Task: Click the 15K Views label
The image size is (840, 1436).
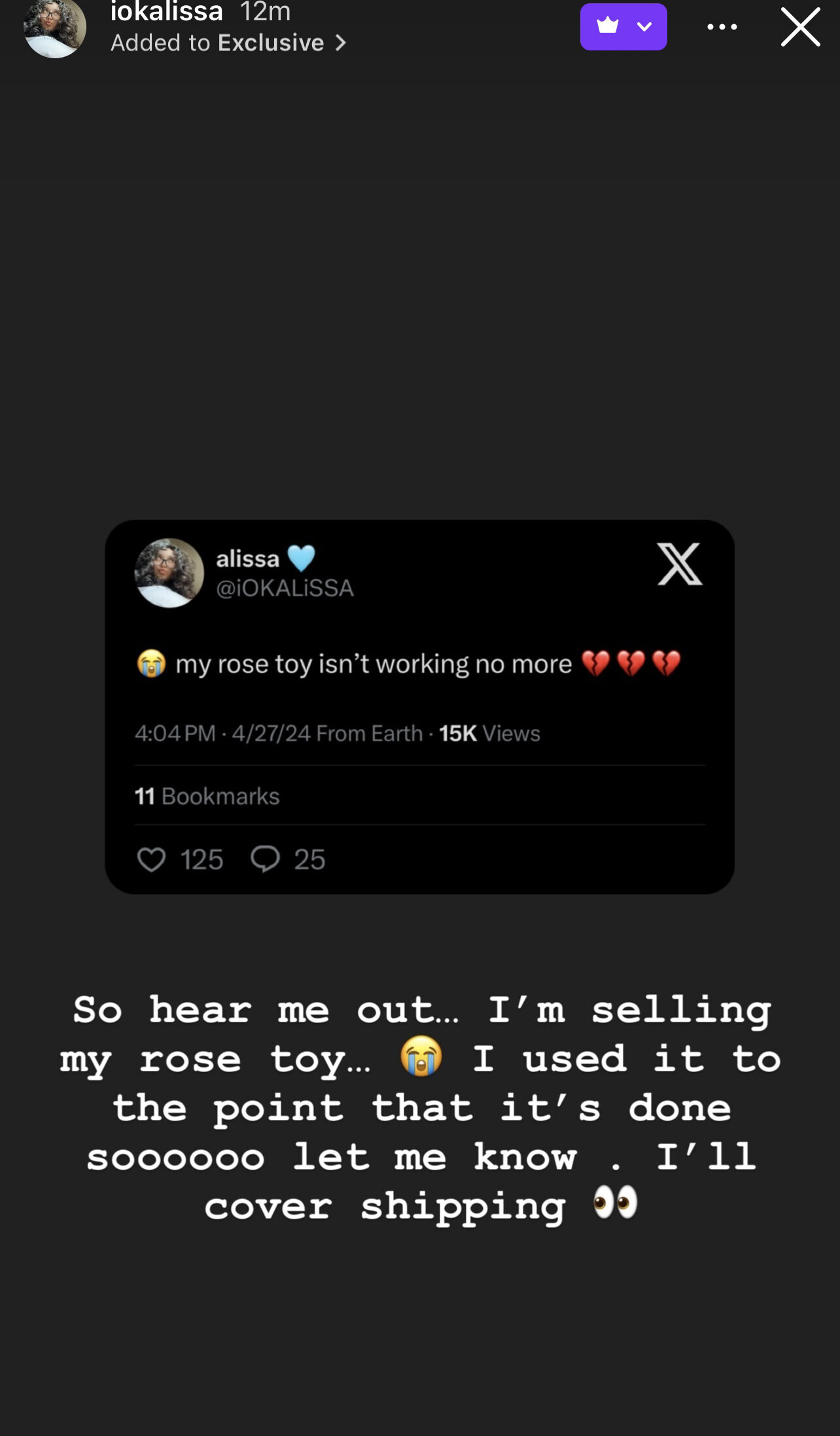Action: pyautogui.click(x=489, y=733)
